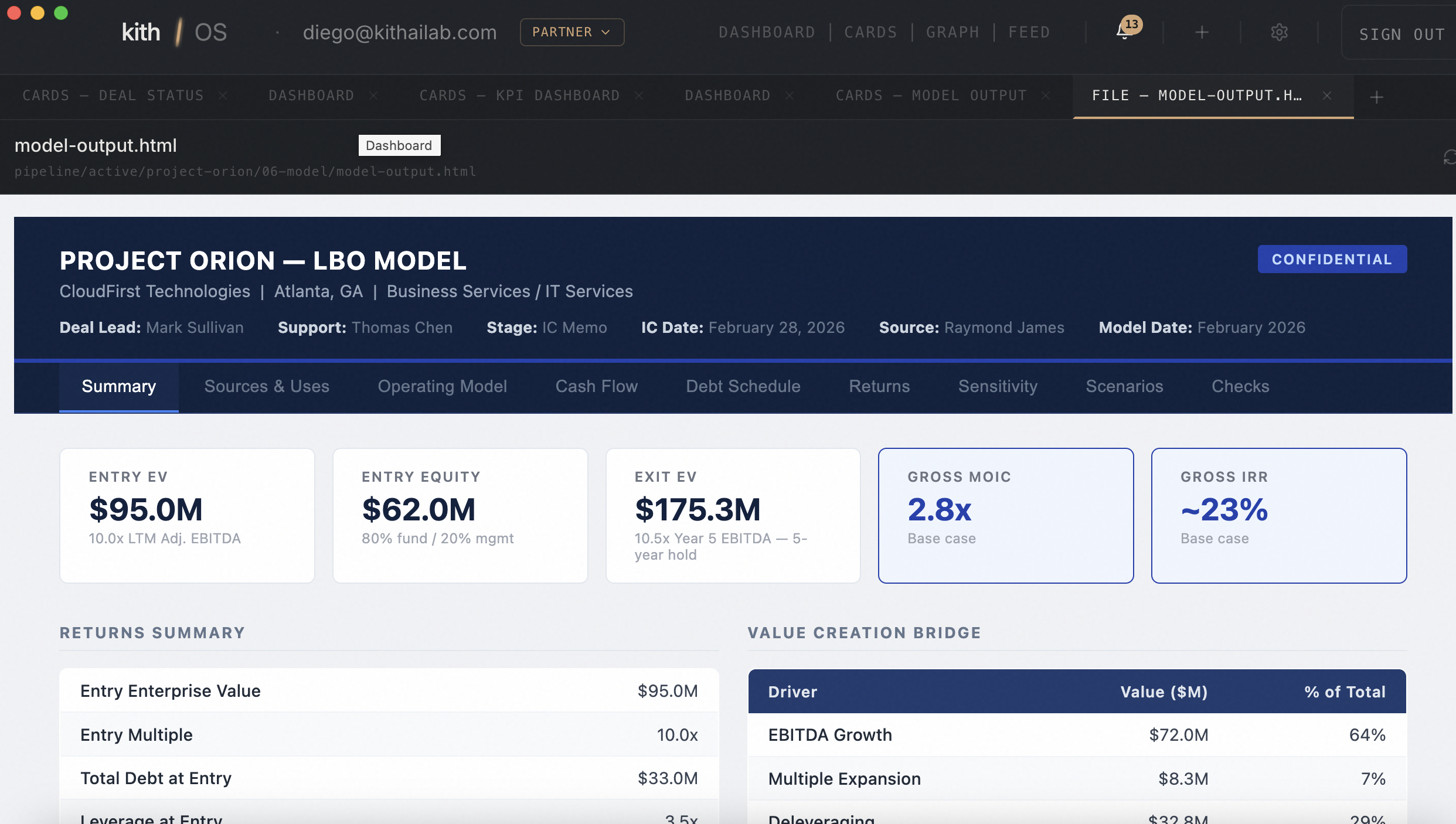
Task: Switch to Cards – KPI Dashboard tab
Action: pos(519,96)
